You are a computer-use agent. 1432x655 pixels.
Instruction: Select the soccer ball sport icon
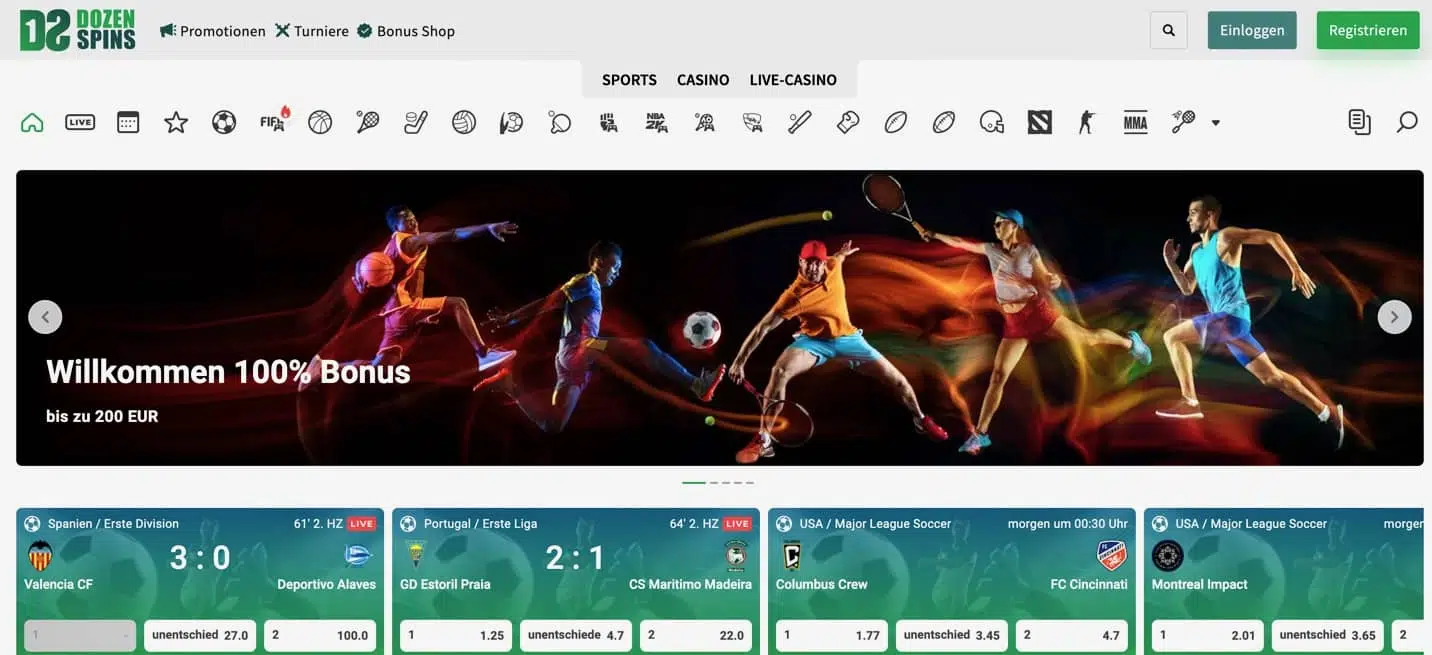[224, 122]
